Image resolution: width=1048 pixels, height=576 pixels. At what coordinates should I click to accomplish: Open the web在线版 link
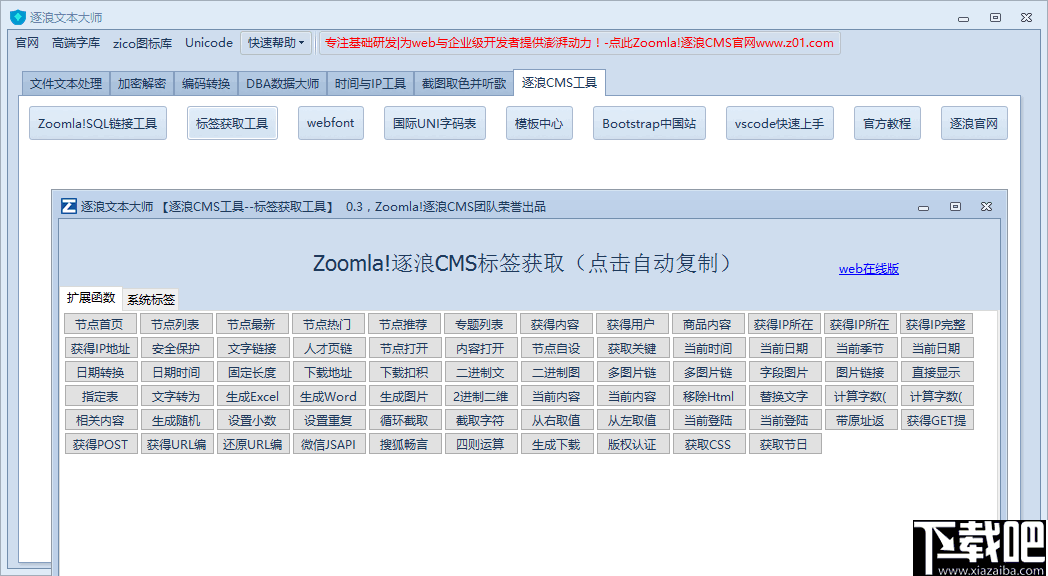[x=869, y=269]
